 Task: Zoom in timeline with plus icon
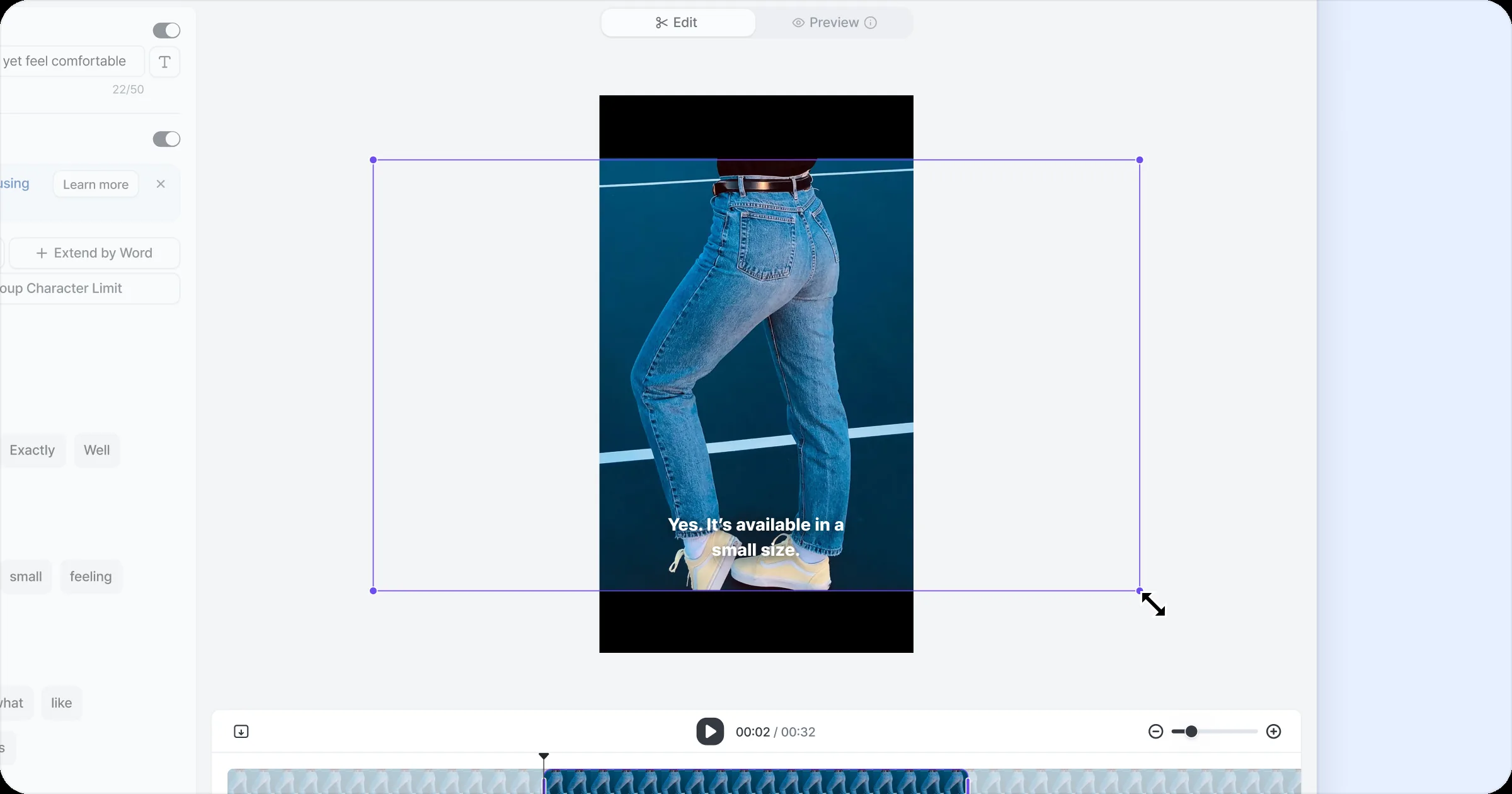pyautogui.click(x=1274, y=732)
